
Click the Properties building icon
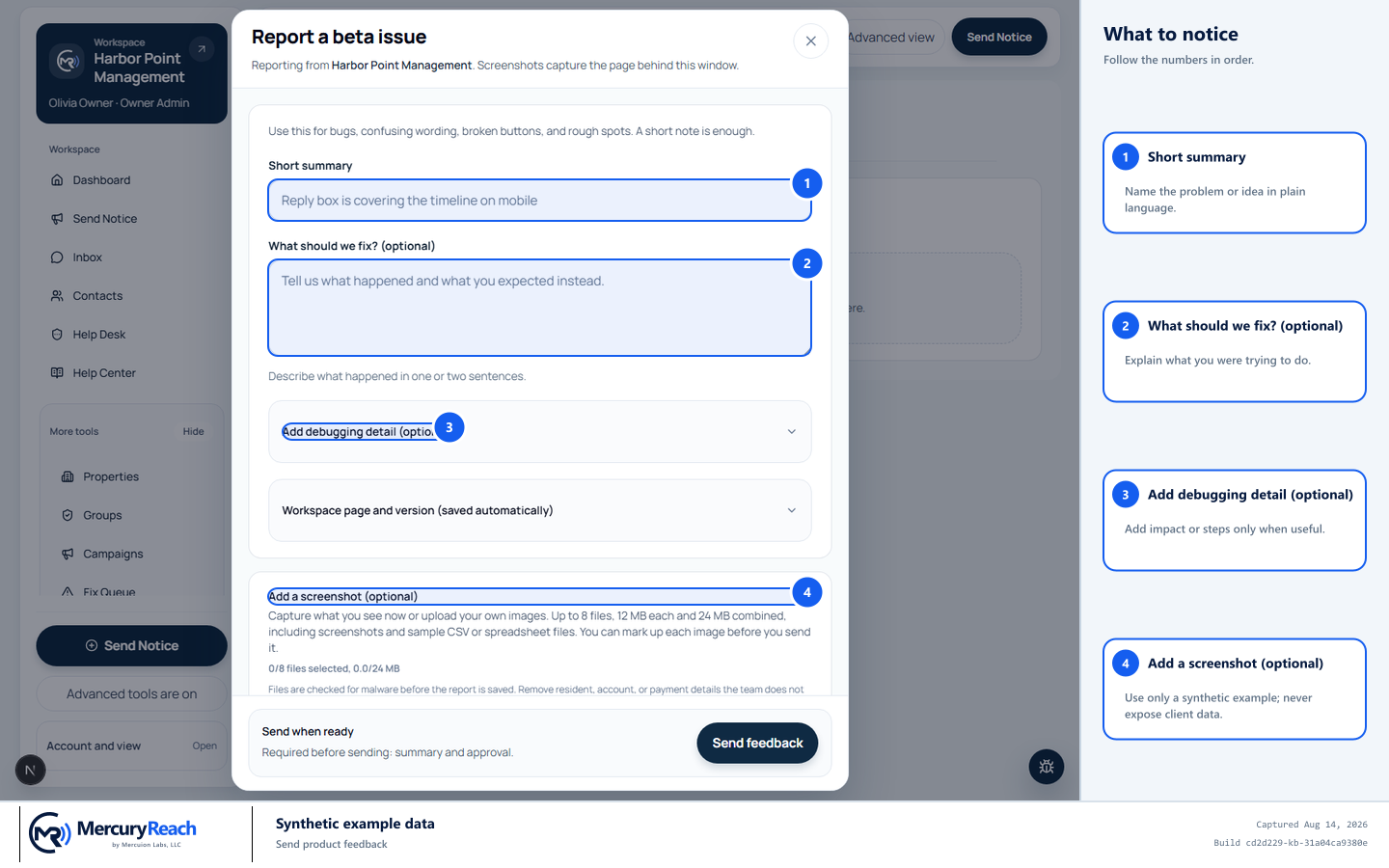click(x=68, y=476)
